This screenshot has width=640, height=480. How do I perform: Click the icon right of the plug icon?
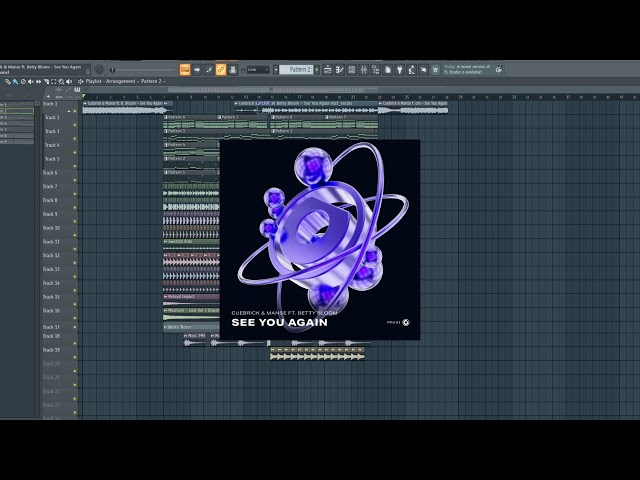(411, 70)
